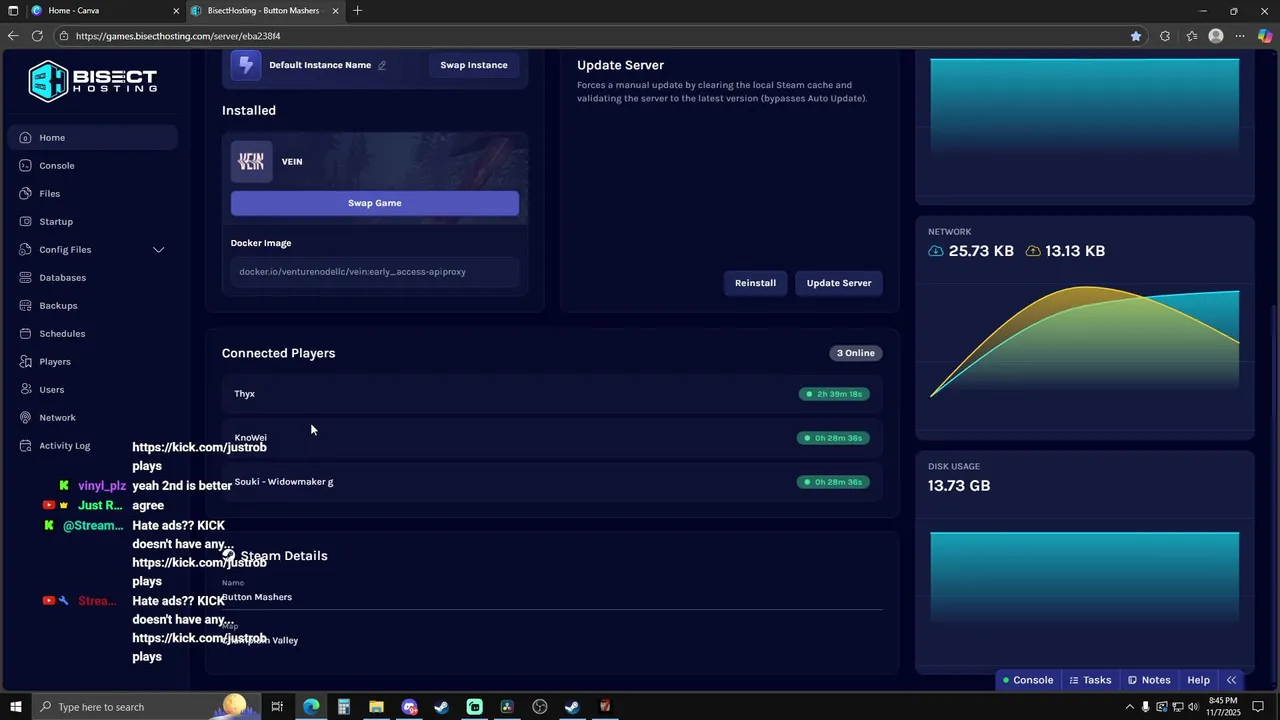
Task: Click the network download cloud icon
Action: (936, 251)
